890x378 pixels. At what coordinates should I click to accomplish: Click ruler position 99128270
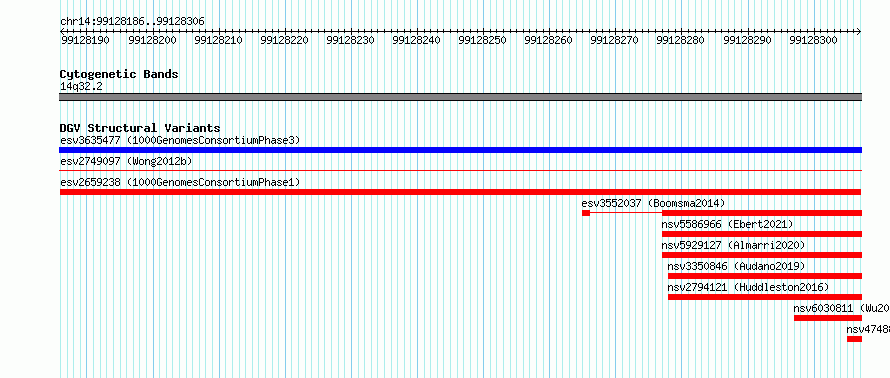pyautogui.click(x=615, y=40)
